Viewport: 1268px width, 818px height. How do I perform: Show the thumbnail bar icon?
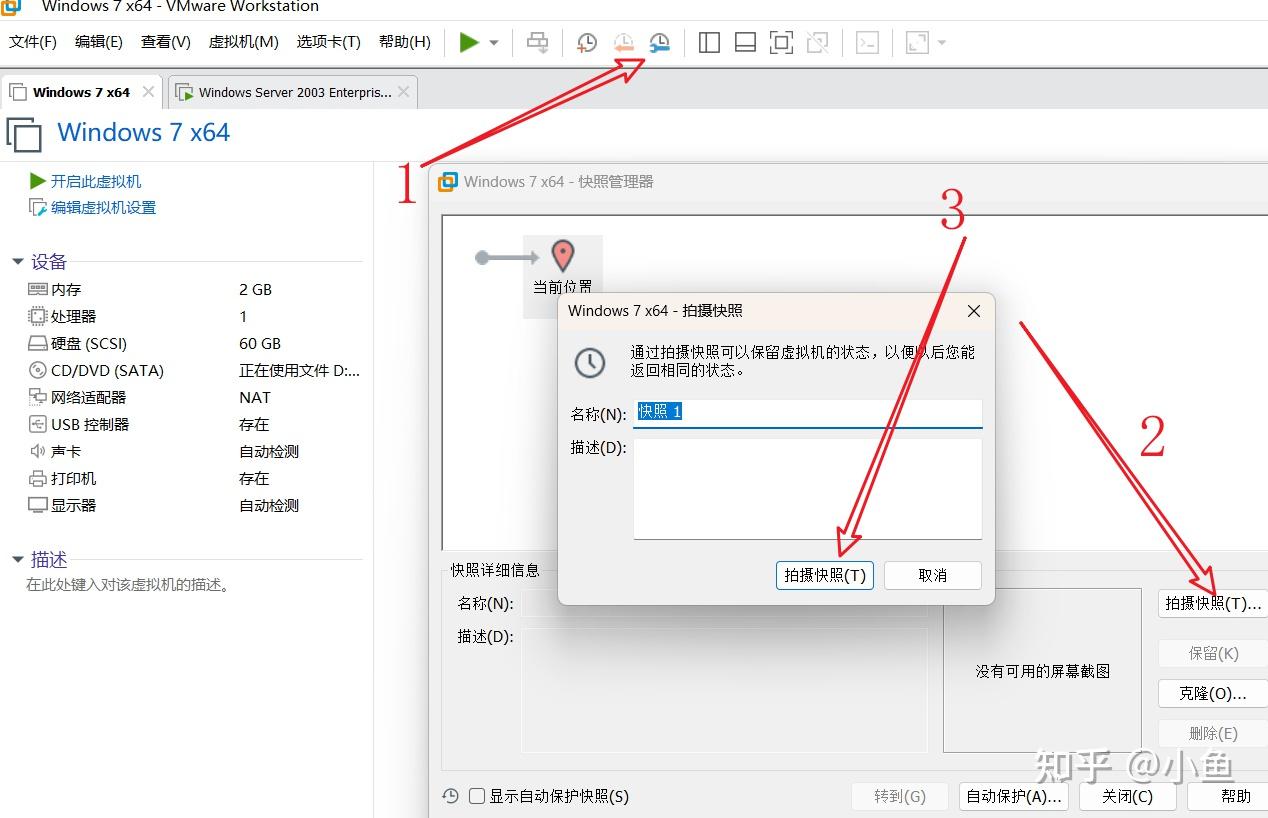click(x=745, y=42)
